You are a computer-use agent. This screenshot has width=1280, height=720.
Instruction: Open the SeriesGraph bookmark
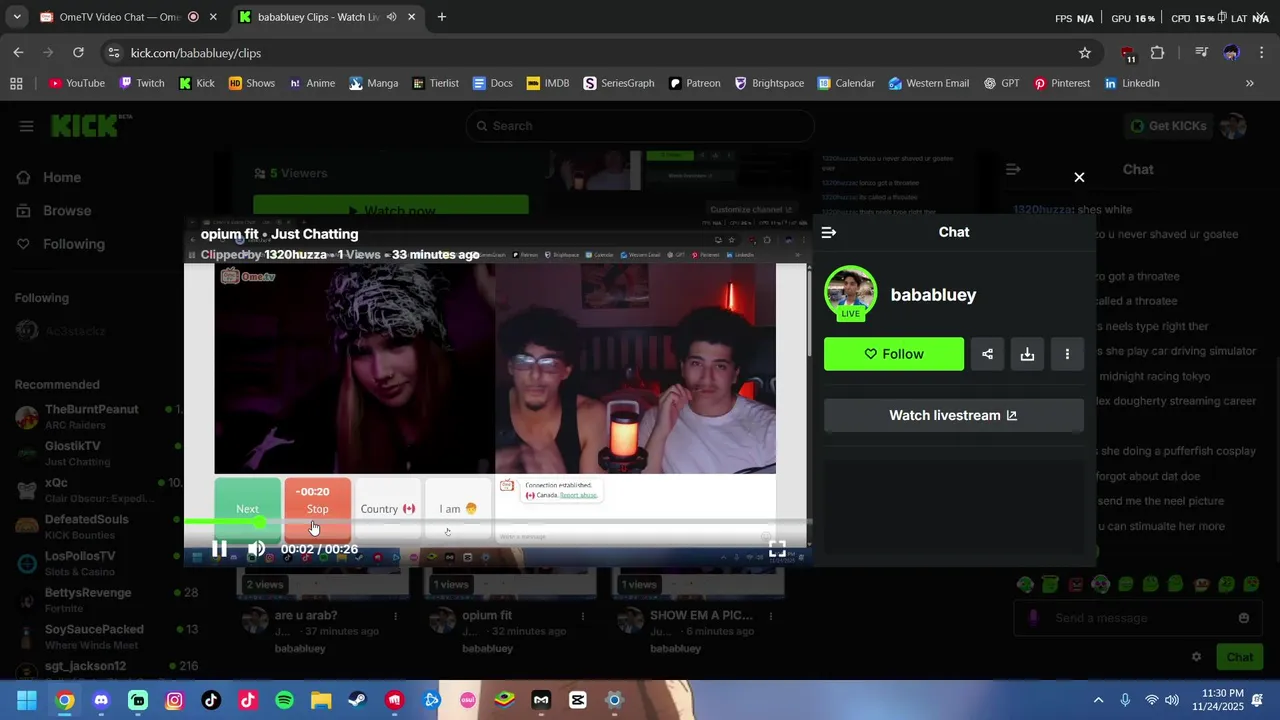pyautogui.click(x=619, y=84)
